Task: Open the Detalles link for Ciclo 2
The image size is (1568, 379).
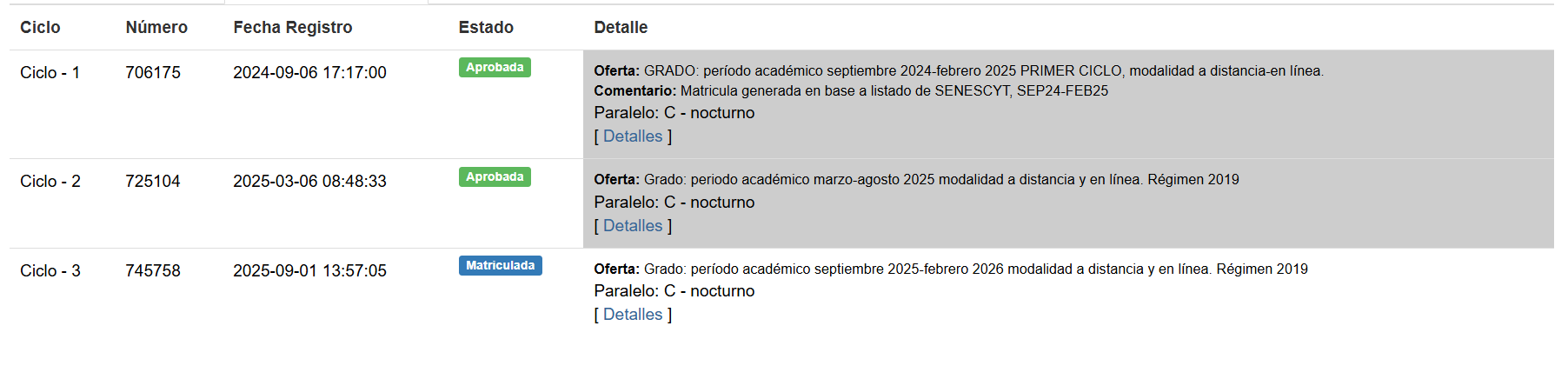Action: pos(633,226)
